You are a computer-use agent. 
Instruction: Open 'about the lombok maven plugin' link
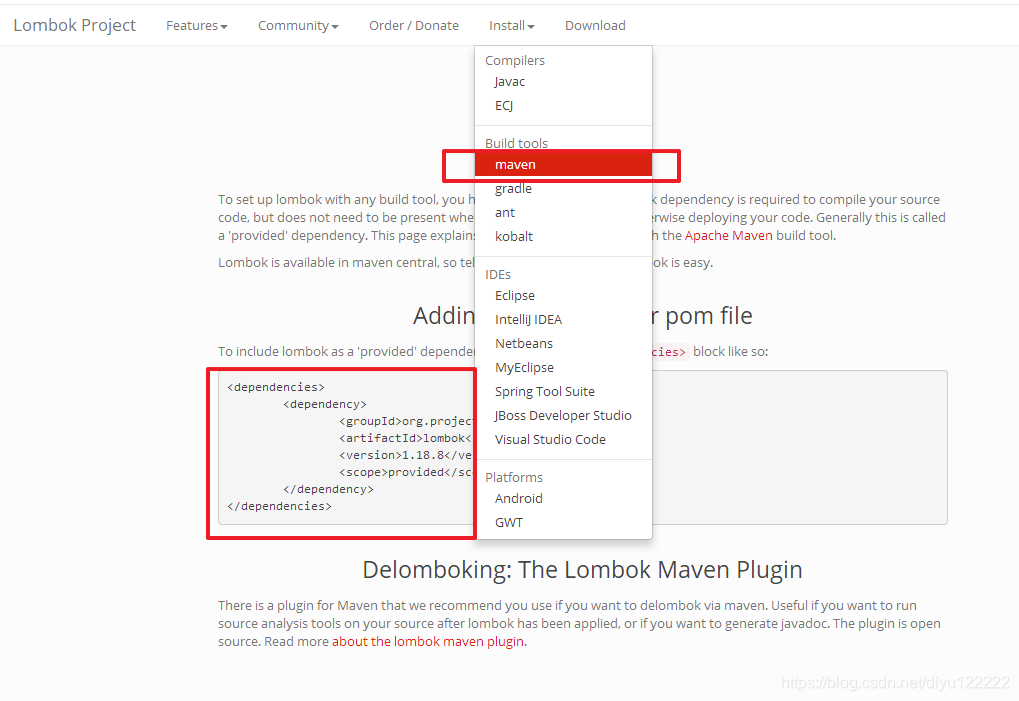pos(428,641)
